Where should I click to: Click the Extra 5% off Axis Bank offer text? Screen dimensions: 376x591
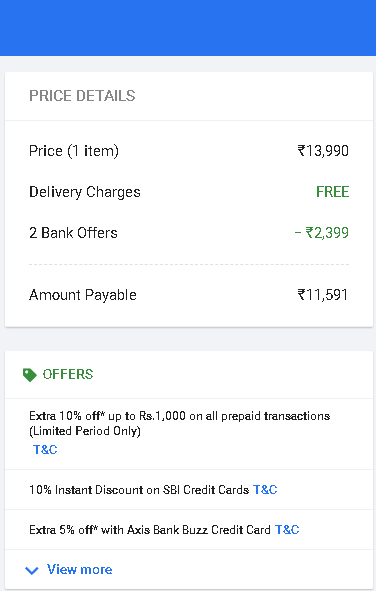click(150, 530)
